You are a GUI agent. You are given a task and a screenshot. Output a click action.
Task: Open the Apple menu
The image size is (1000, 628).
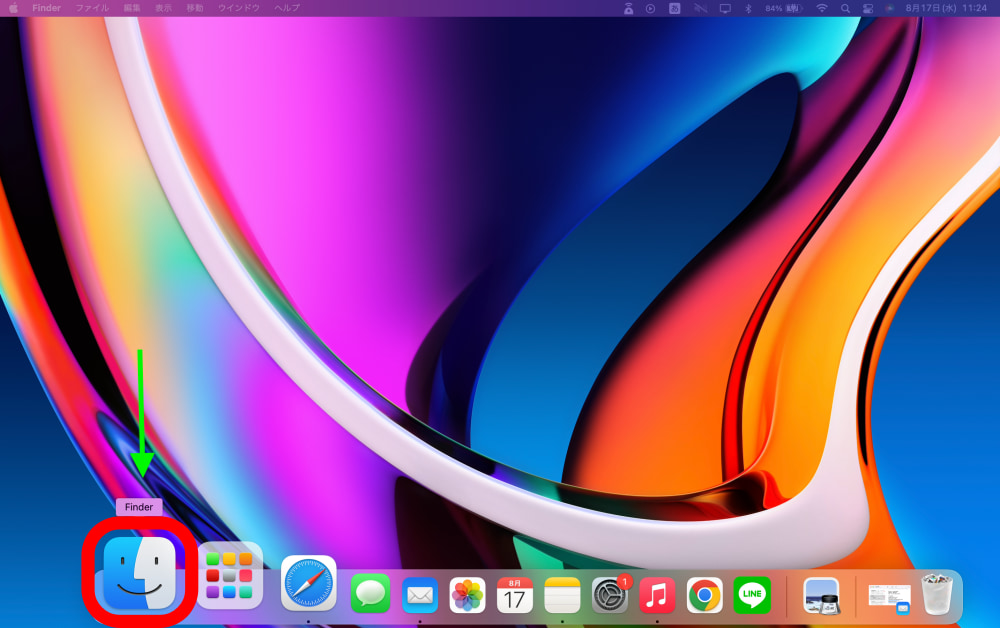tap(13, 8)
